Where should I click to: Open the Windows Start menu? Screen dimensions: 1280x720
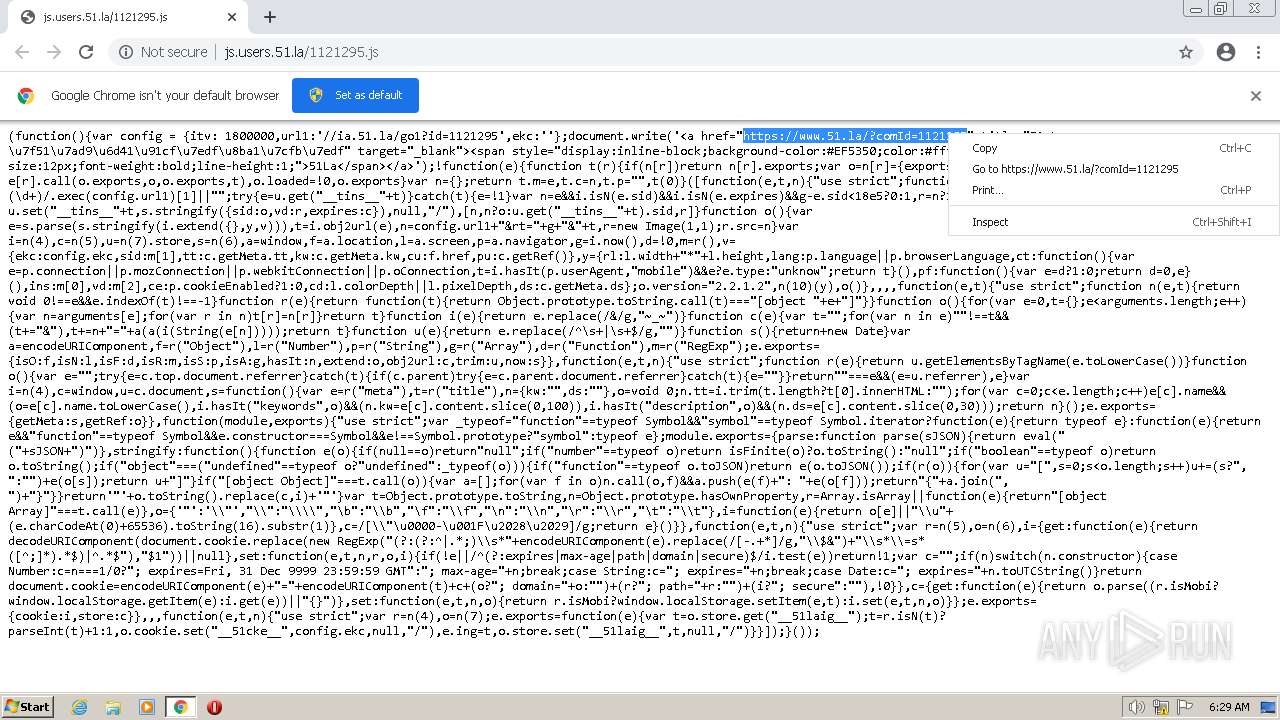[27, 707]
